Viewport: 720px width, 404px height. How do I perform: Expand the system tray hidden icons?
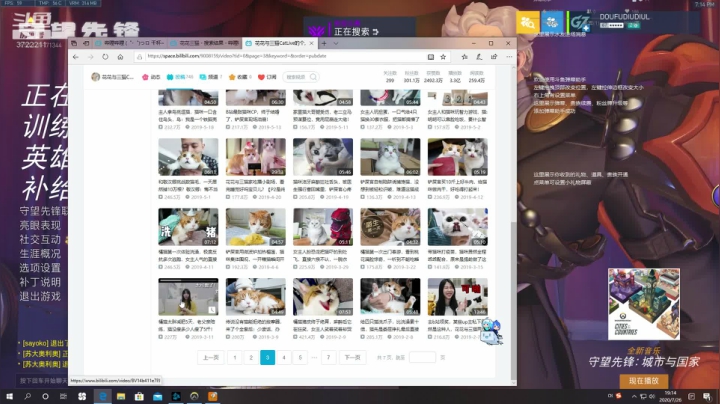pos(634,396)
